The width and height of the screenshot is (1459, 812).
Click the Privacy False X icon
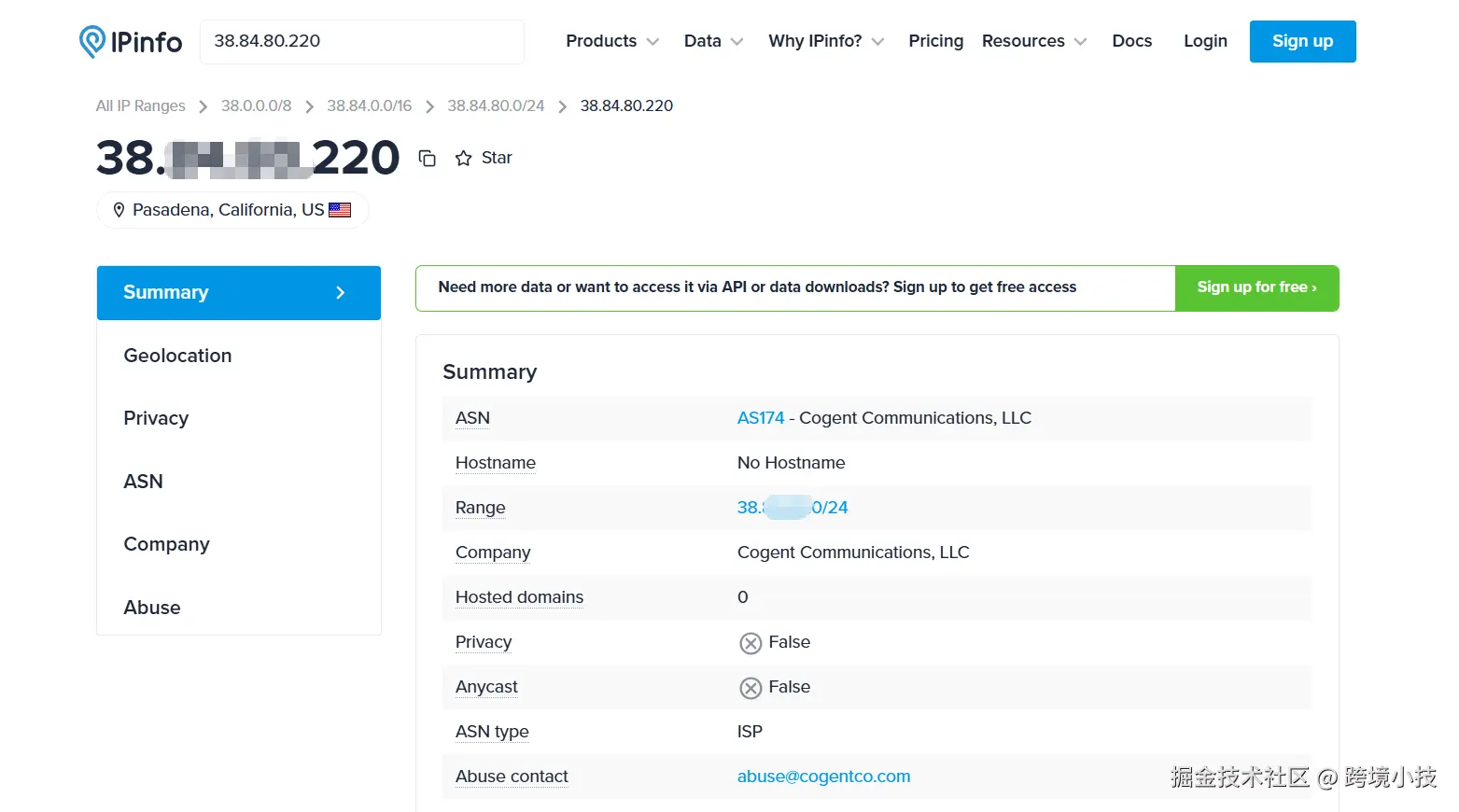(751, 643)
